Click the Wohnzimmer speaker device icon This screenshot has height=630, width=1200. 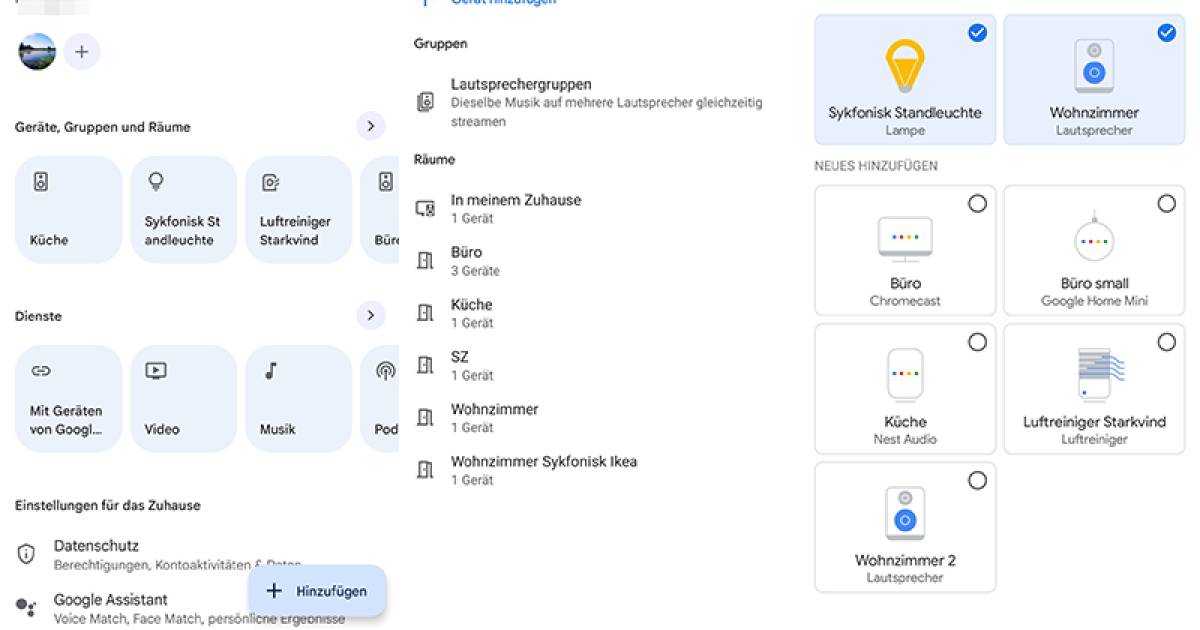coord(1094,67)
